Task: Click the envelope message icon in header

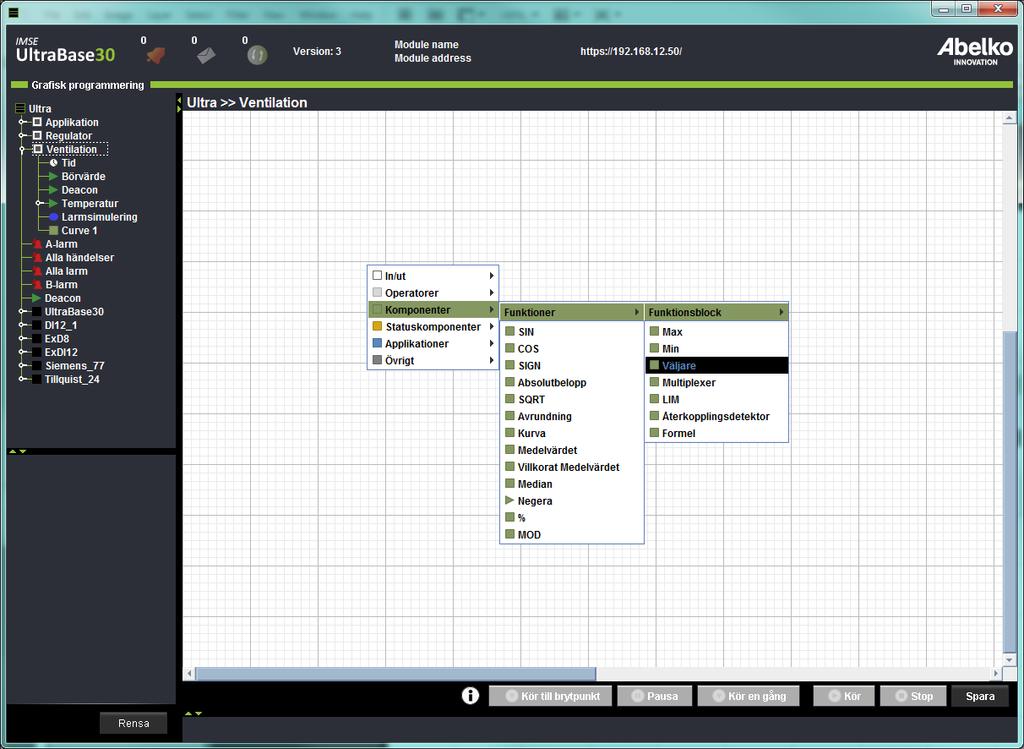Action: [206, 56]
